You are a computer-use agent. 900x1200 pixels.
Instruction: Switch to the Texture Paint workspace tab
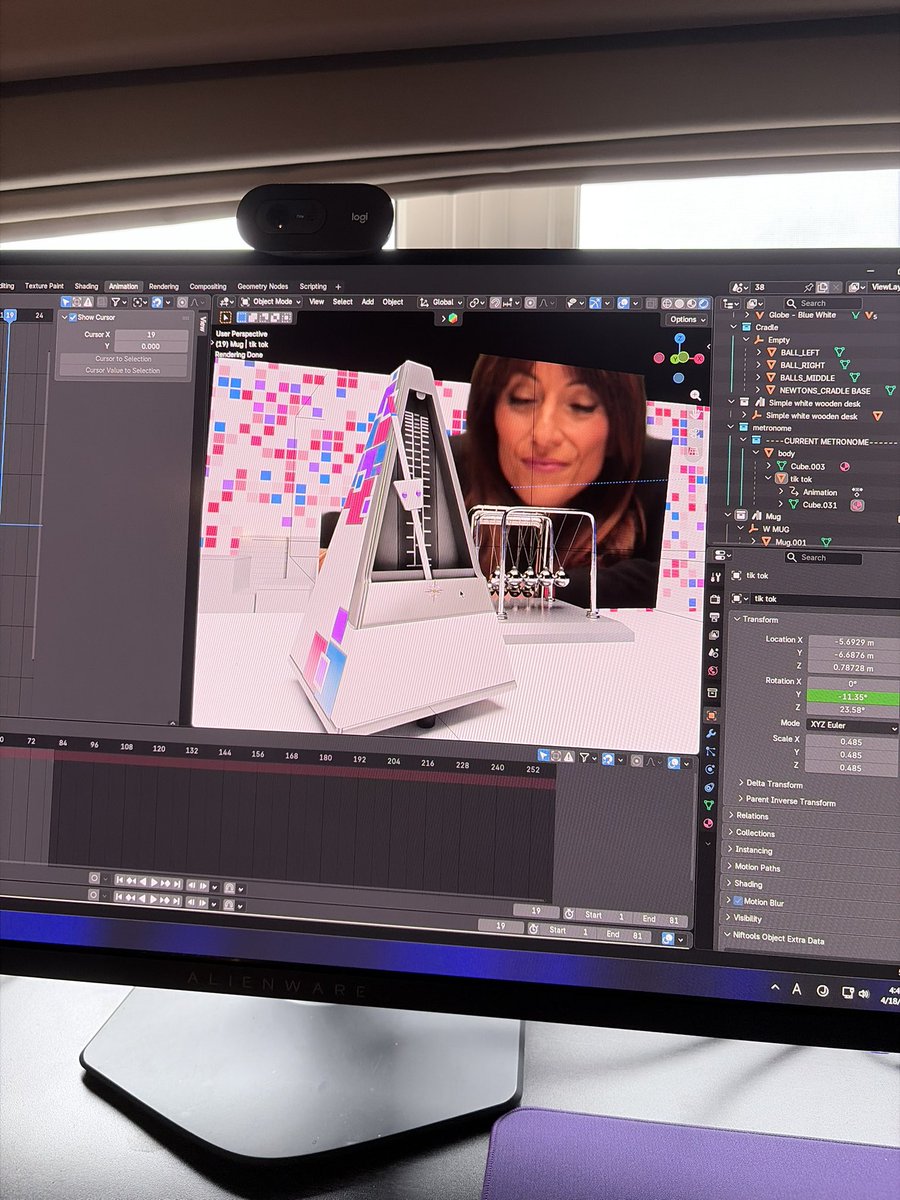(44, 286)
